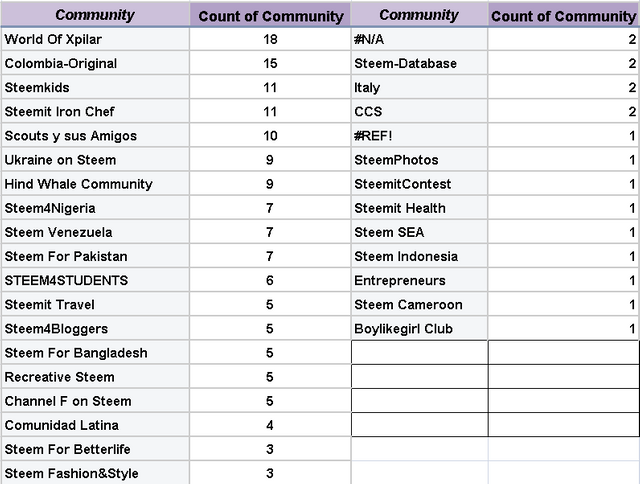Screen dimensions: 640x484
Task: Click the left Community column header
Action: coord(95,15)
